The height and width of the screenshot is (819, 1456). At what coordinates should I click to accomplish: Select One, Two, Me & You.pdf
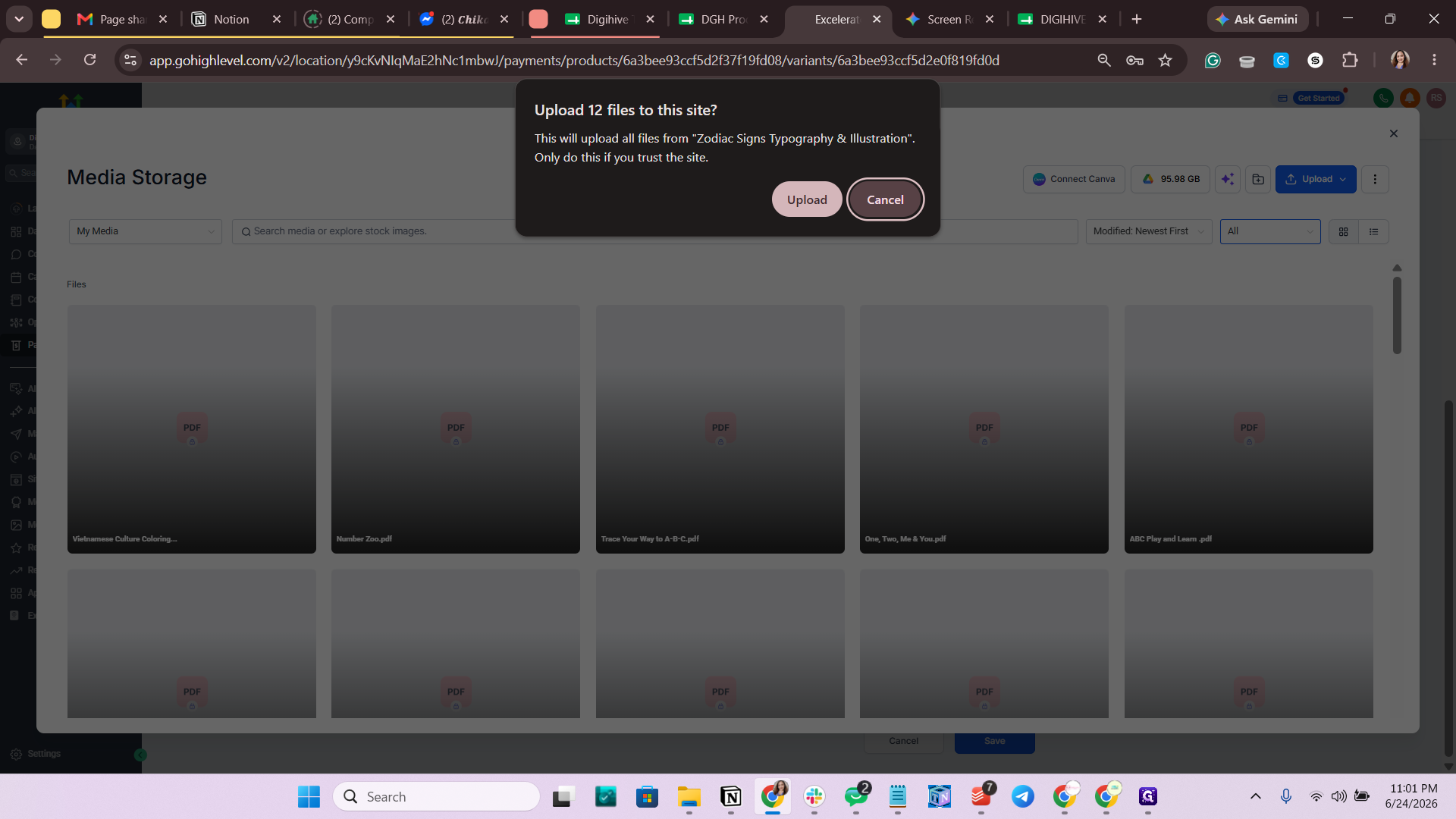[x=984, y=429]
